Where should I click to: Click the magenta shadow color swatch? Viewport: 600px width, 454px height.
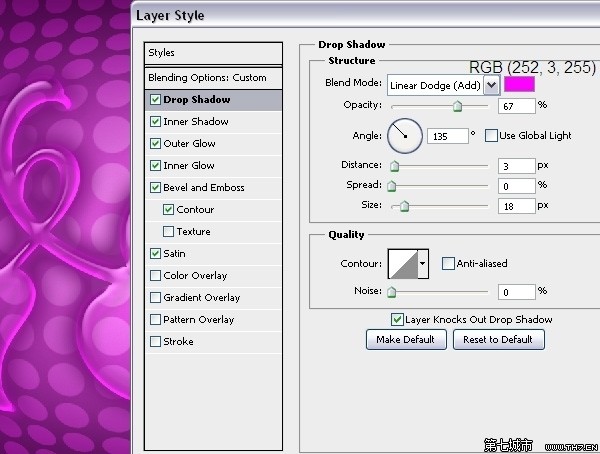(519, 86)
